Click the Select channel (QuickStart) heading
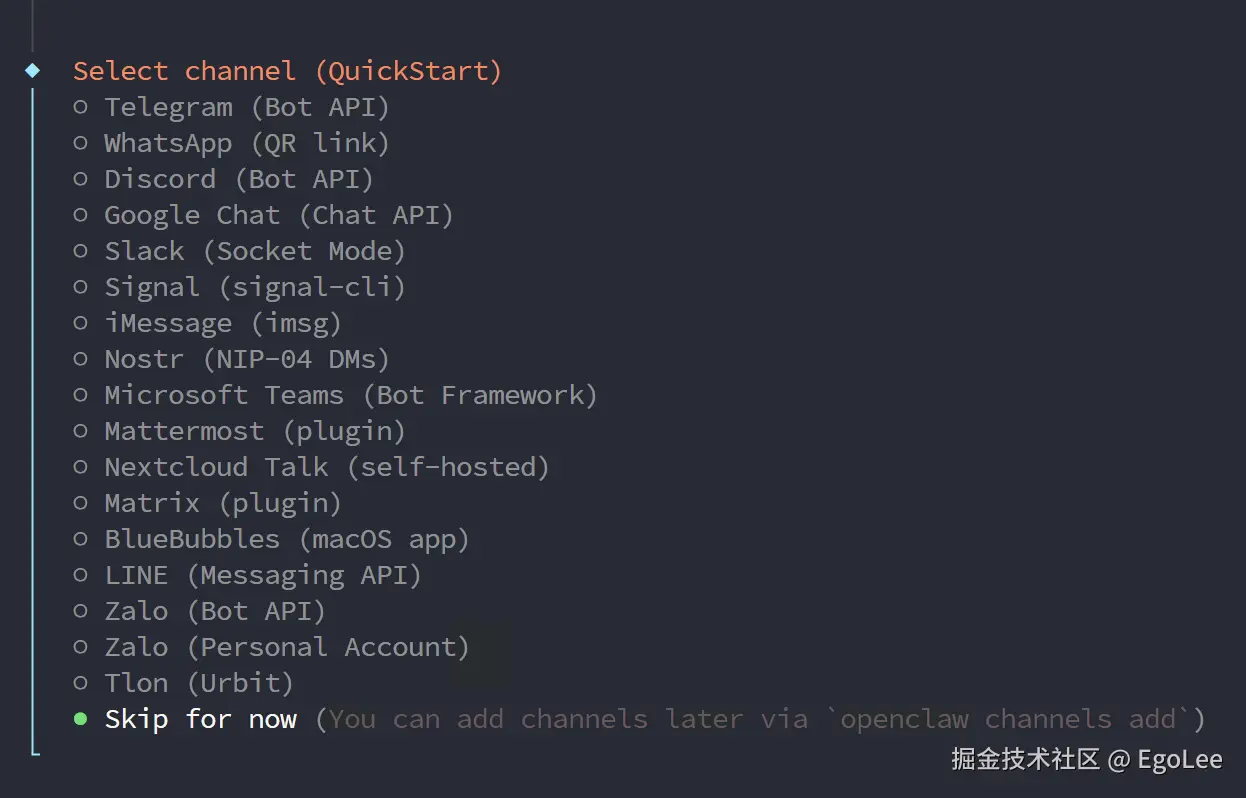Viewport: 1246px width, 798px height. 286,70
